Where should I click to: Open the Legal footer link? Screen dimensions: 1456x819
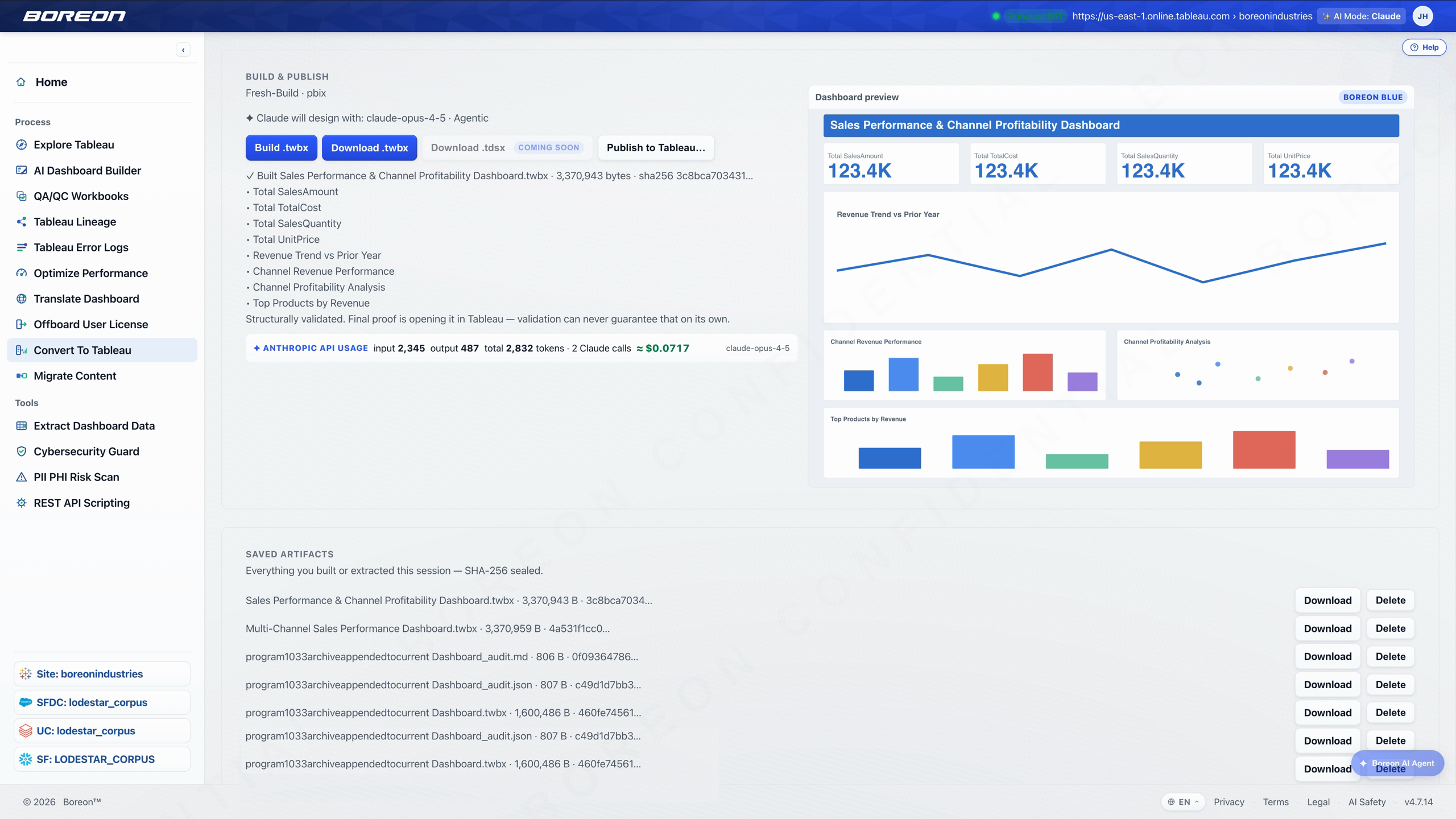tap(1318, 802)
